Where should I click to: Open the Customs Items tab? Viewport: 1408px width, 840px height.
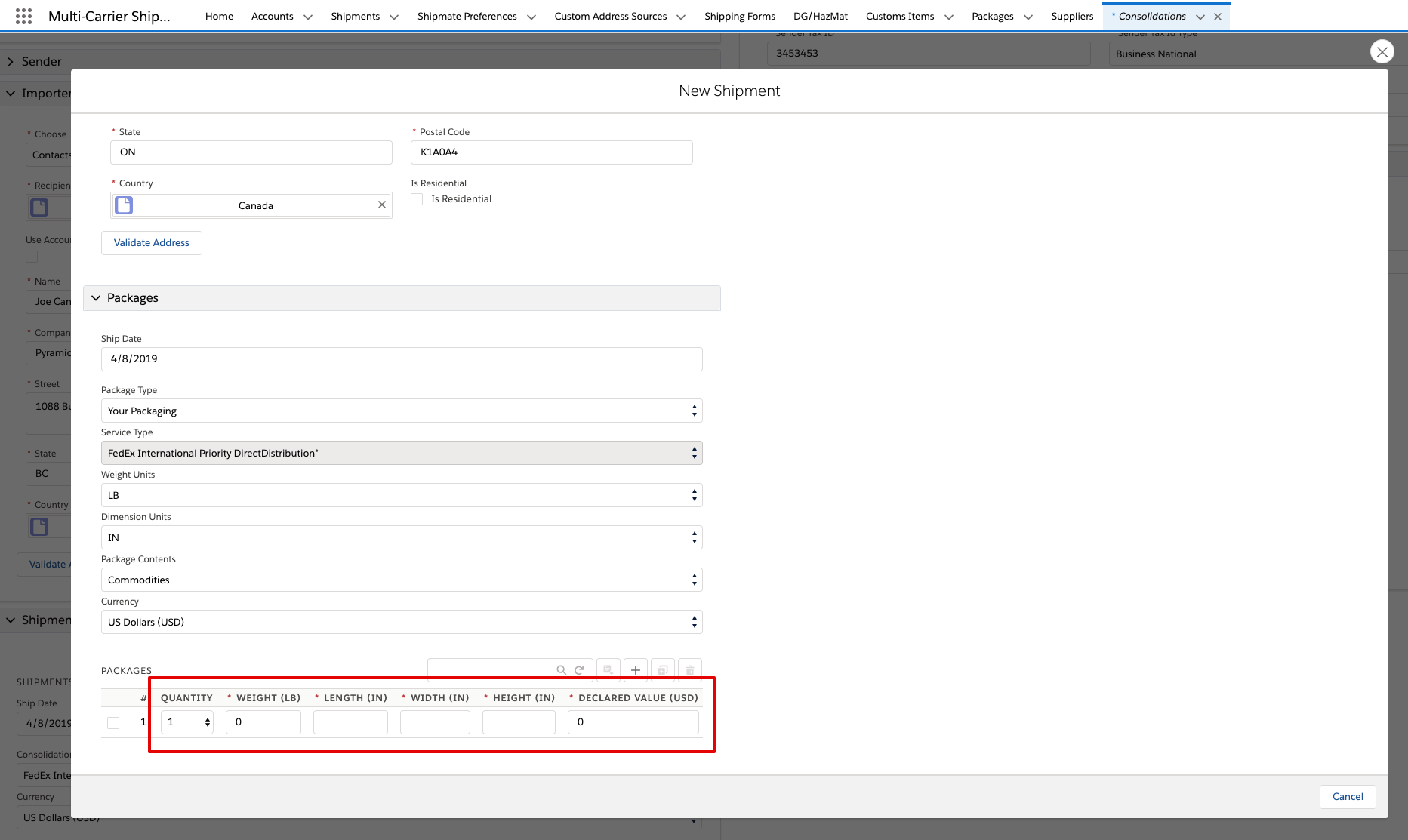[x=900, y=16]
